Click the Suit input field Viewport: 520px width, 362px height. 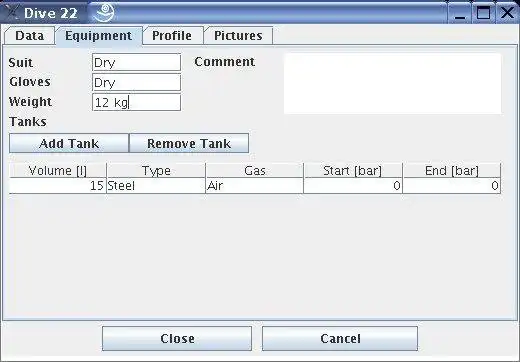tap(137, 62)
